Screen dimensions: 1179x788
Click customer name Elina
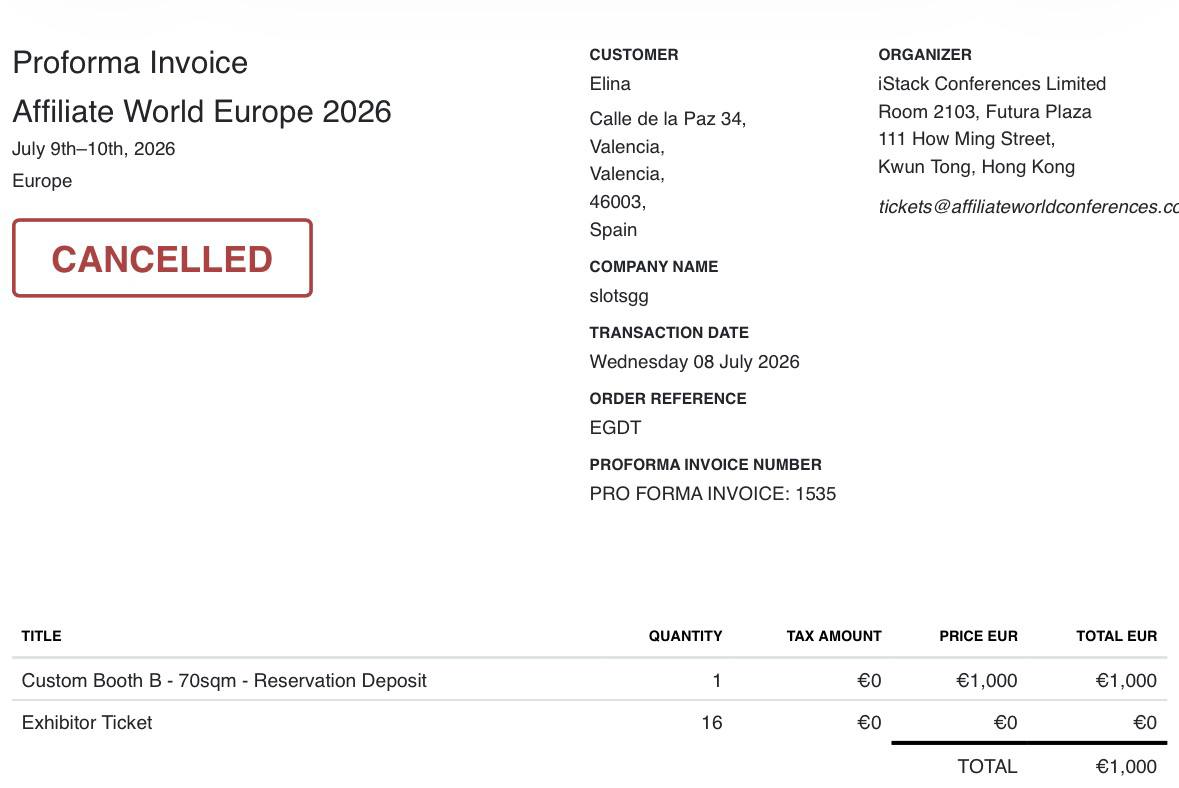click(x=610, y=83)
